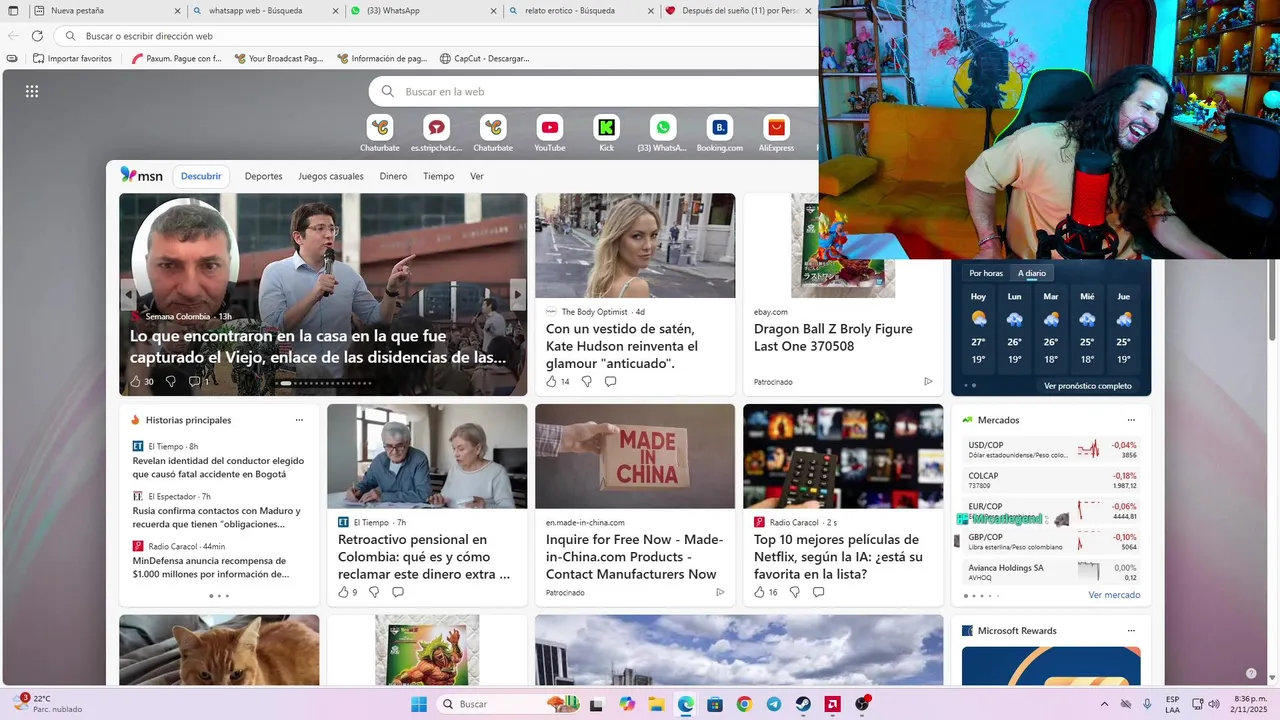
Task: Open the AliExpress shortcut
Action: [776, 128]
